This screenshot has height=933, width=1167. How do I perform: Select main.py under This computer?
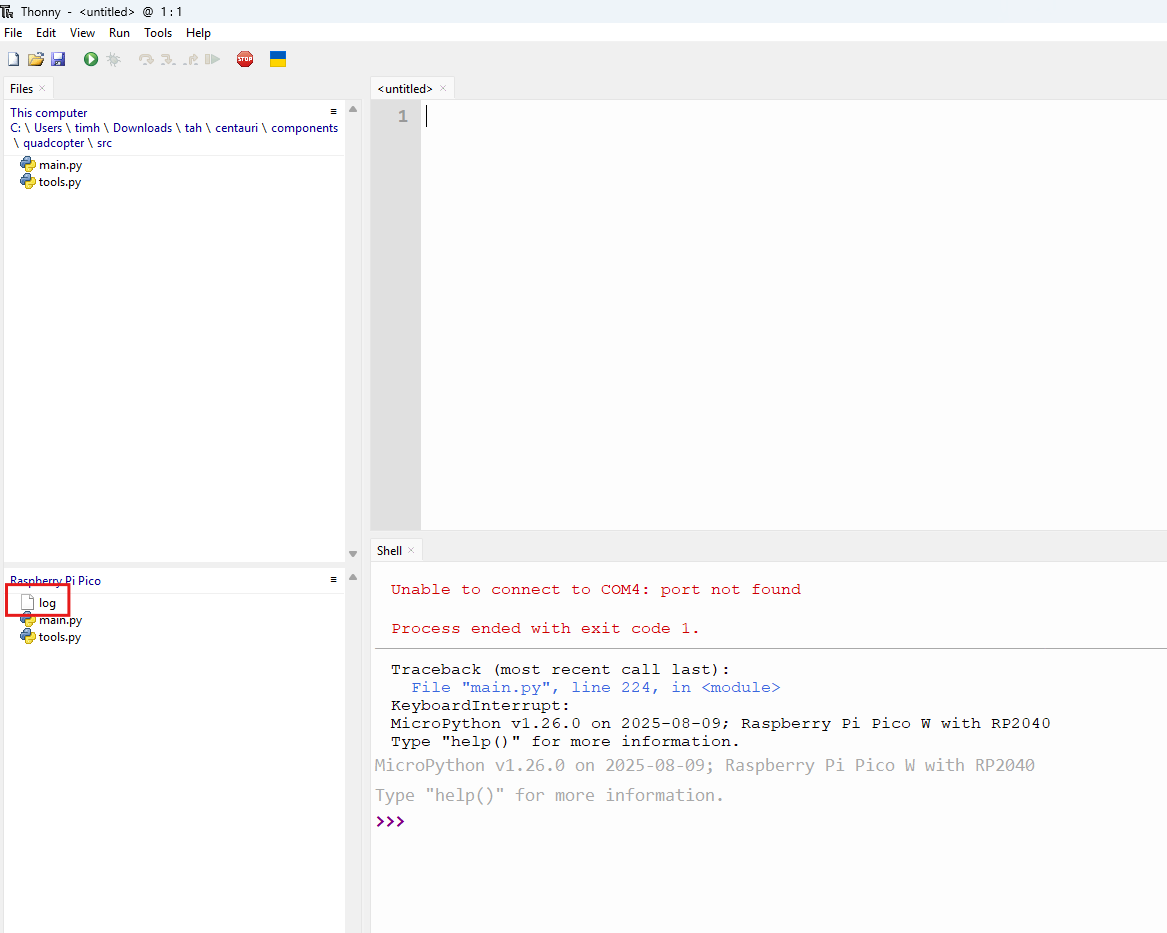[51, 164]
